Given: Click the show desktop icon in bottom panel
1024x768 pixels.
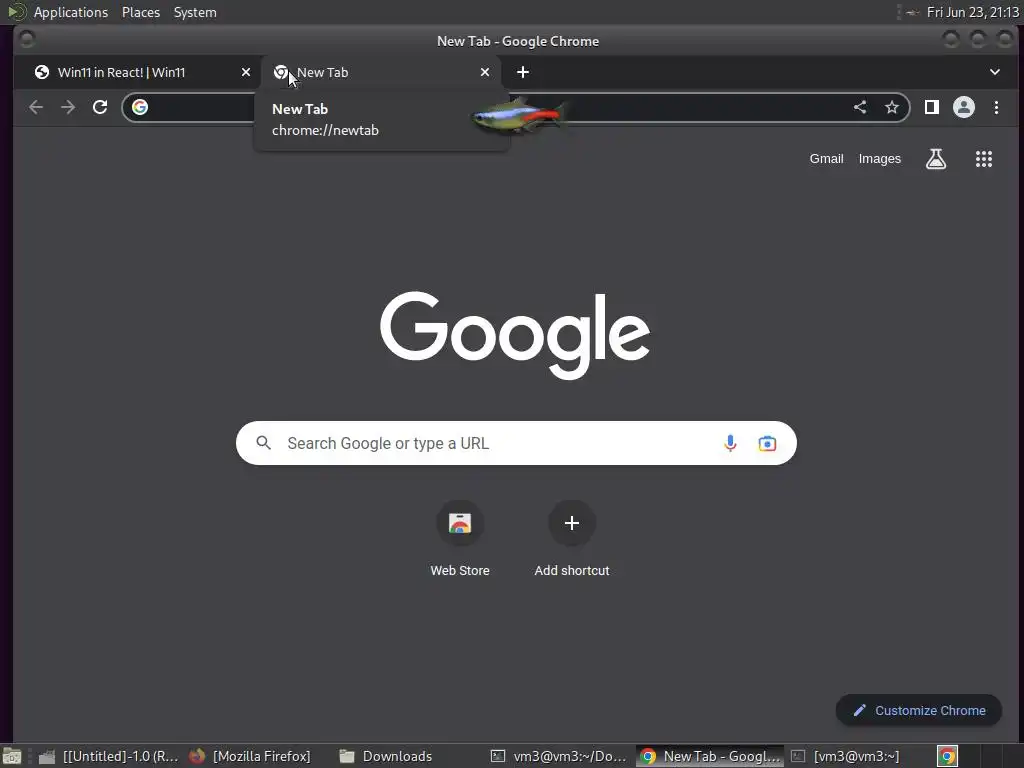Looking at the screenshot, I should (11, 756).
